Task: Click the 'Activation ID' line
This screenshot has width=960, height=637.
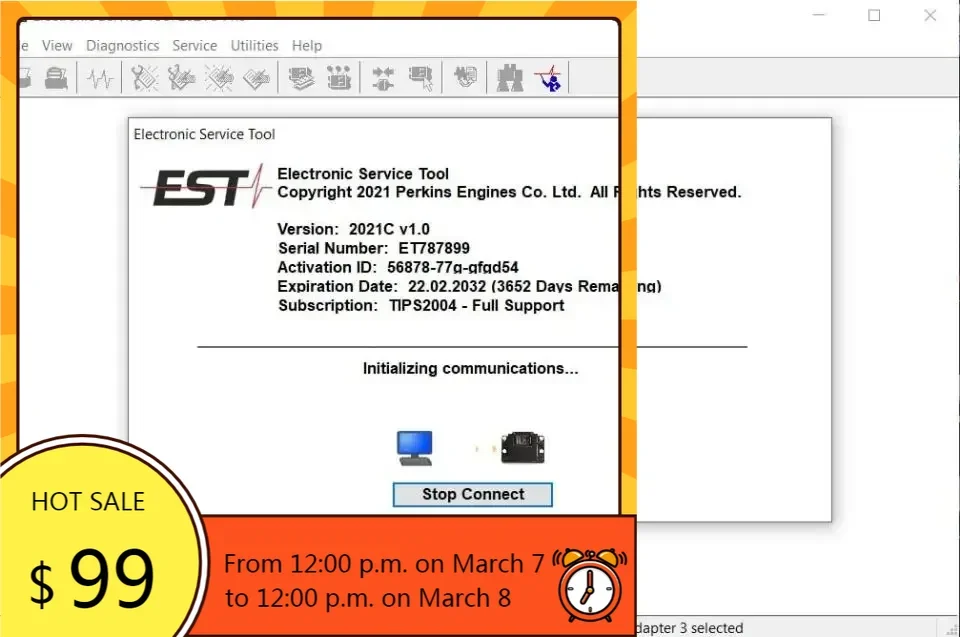Action: coord(398,267)
